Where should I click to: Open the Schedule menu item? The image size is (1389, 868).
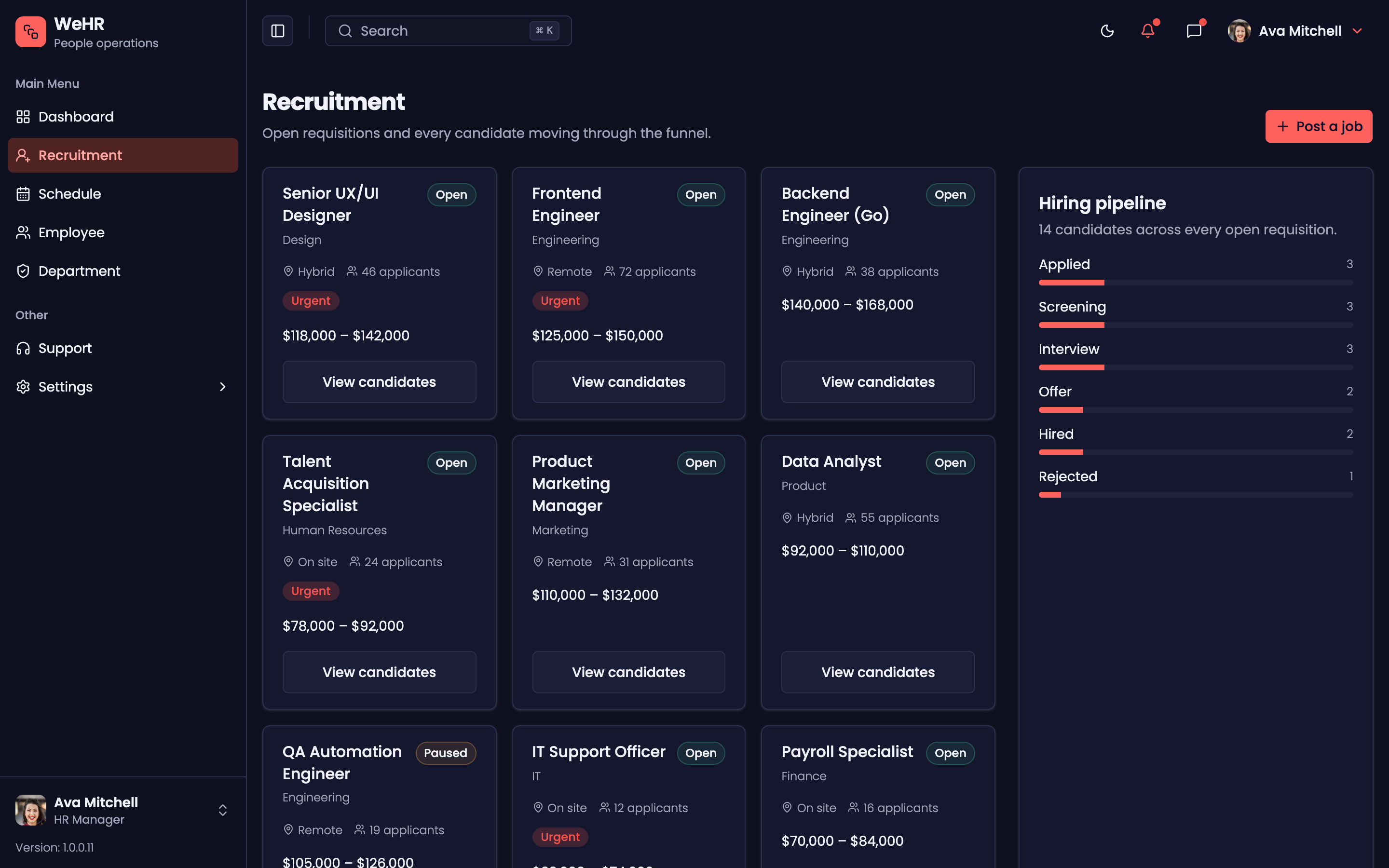(x=123, y=194)
